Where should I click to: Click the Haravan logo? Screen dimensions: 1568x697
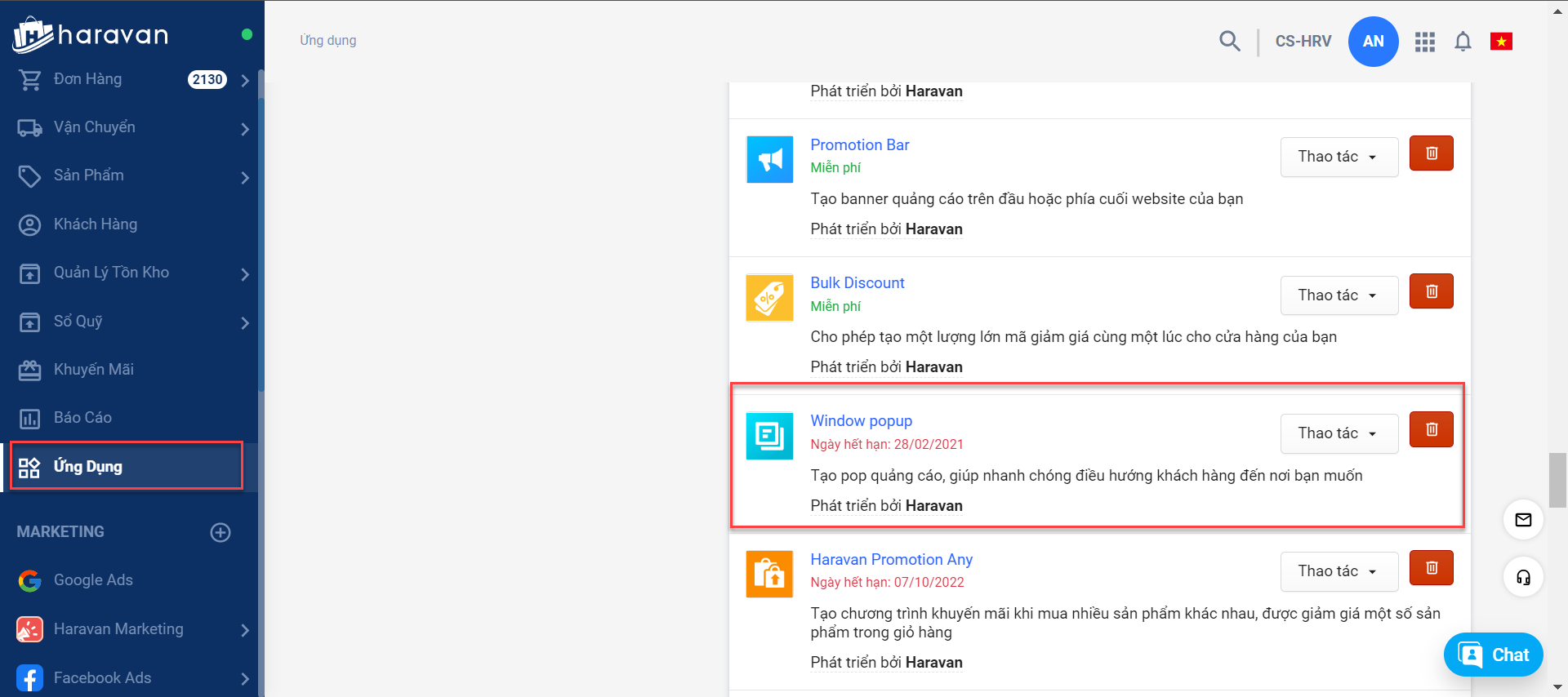(x=91, y=34)
